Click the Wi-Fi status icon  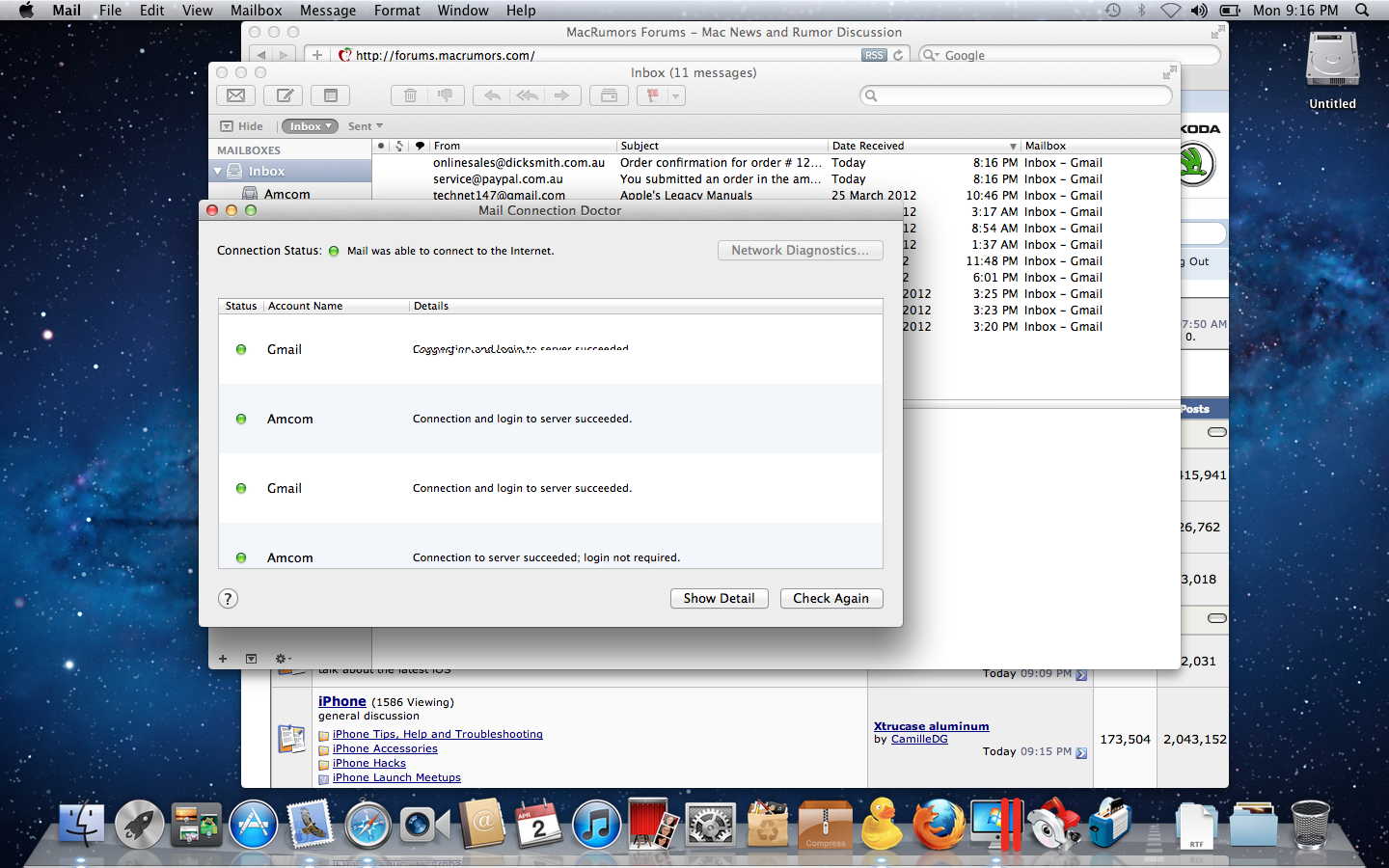1170,11
